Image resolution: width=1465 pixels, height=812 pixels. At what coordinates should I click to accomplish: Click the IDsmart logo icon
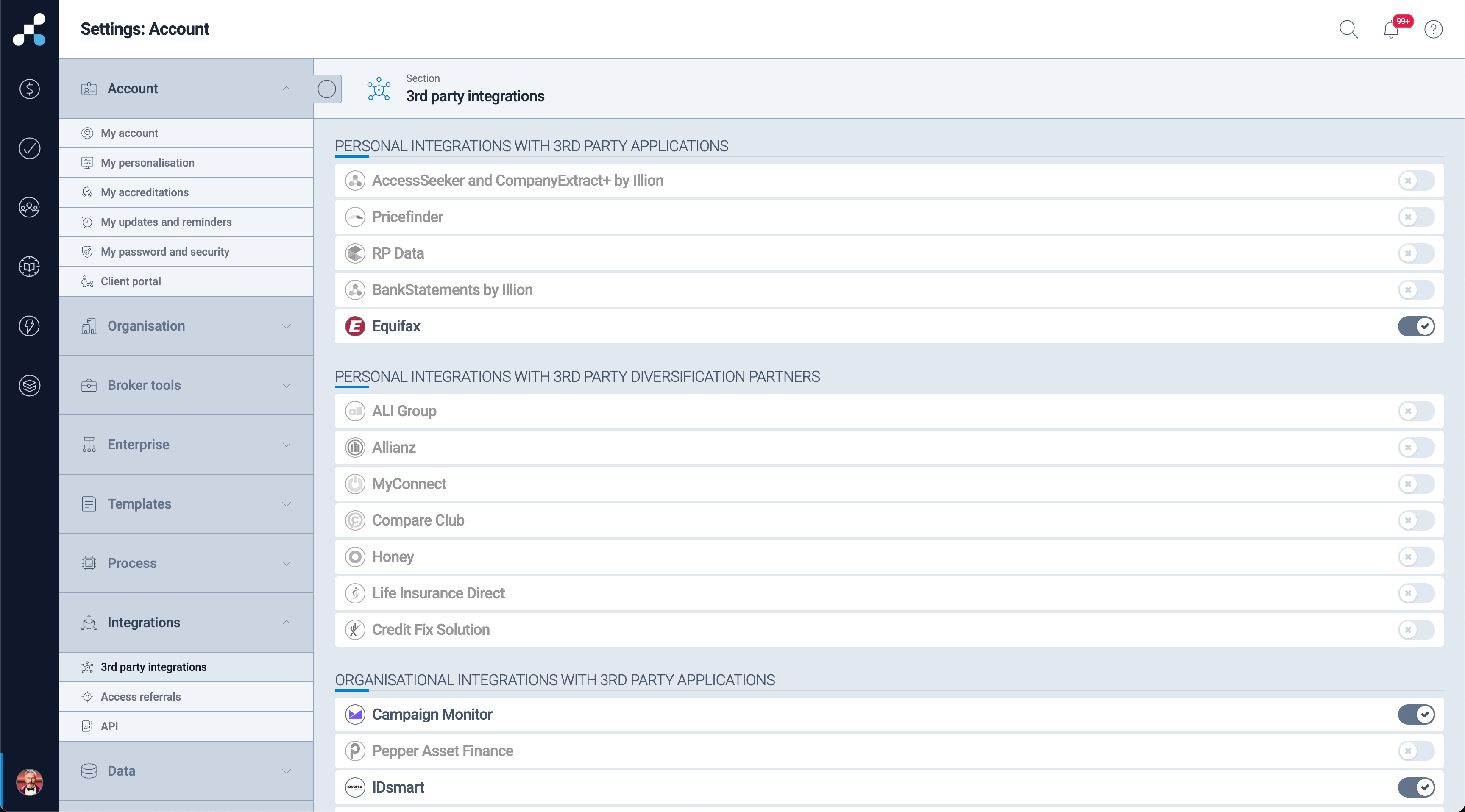click(x=356, y=787)
